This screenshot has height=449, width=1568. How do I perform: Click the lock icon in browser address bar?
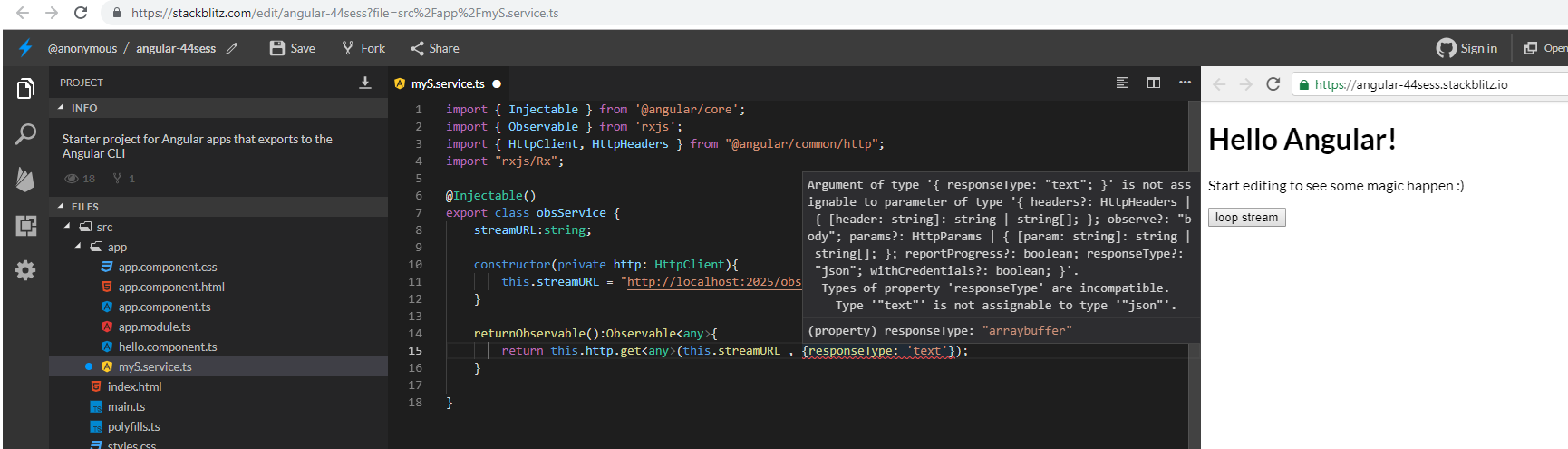[x=117, y=13]
